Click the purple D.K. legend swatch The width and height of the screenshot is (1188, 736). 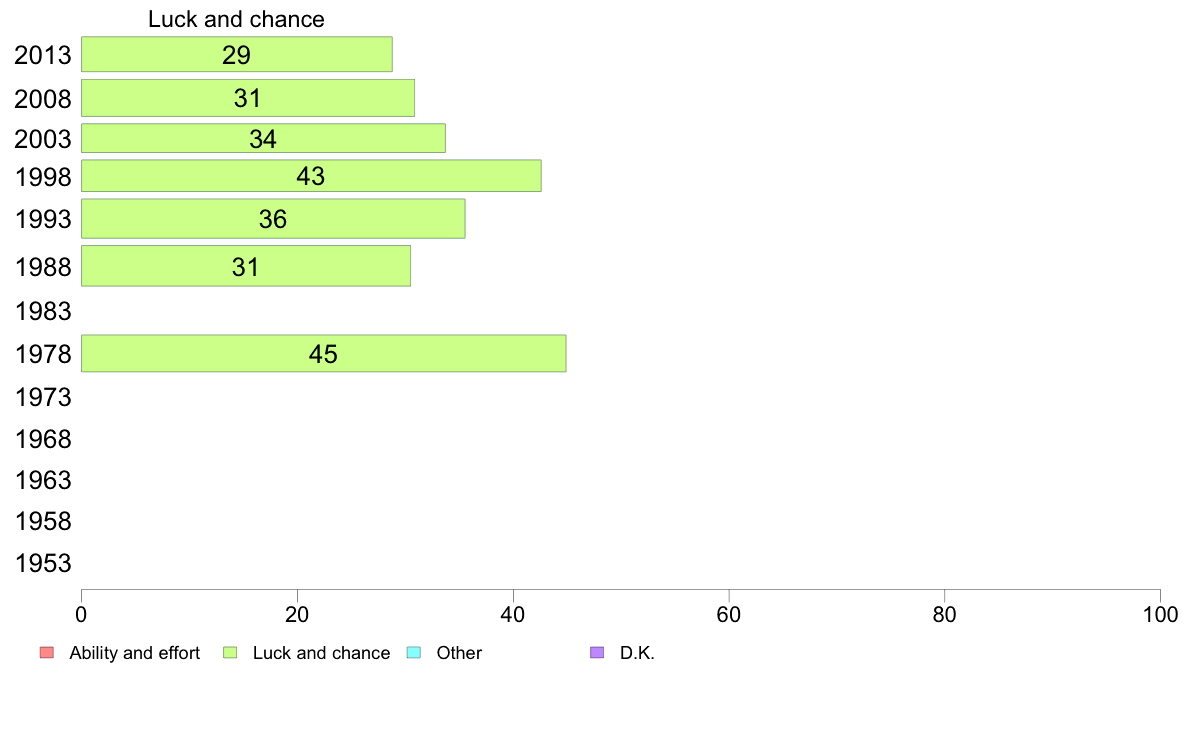pyautogui.click(x=597, y=653)
